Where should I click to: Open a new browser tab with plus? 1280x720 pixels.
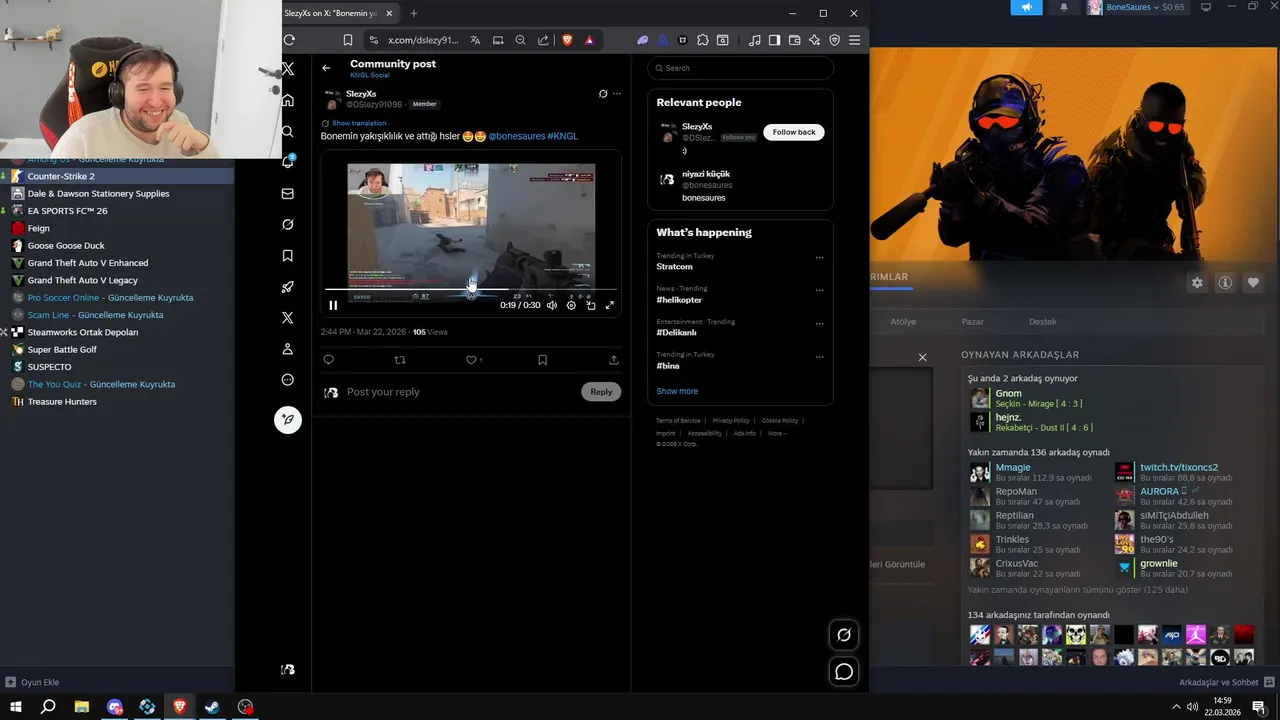[414, 13]
